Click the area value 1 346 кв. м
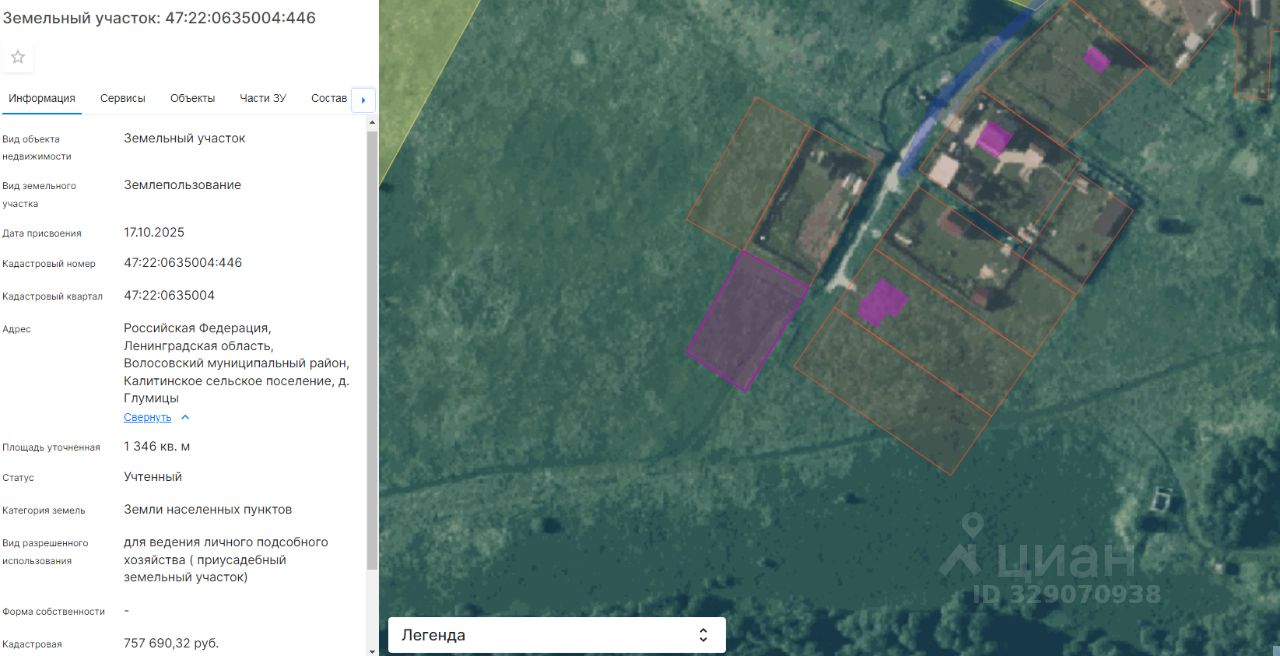The image size is (1280, 656). 157,446
